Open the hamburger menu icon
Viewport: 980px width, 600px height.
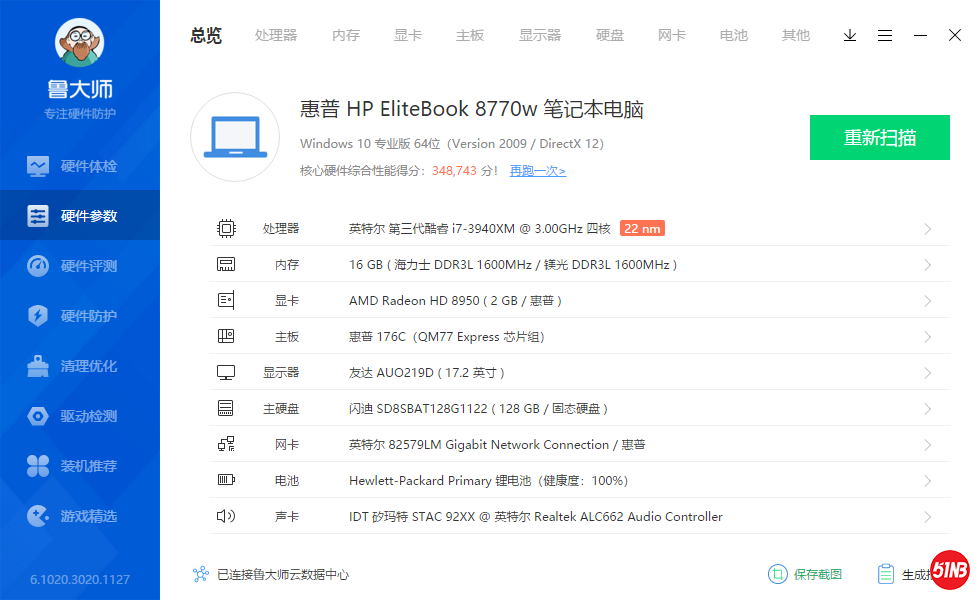point(885,35)
